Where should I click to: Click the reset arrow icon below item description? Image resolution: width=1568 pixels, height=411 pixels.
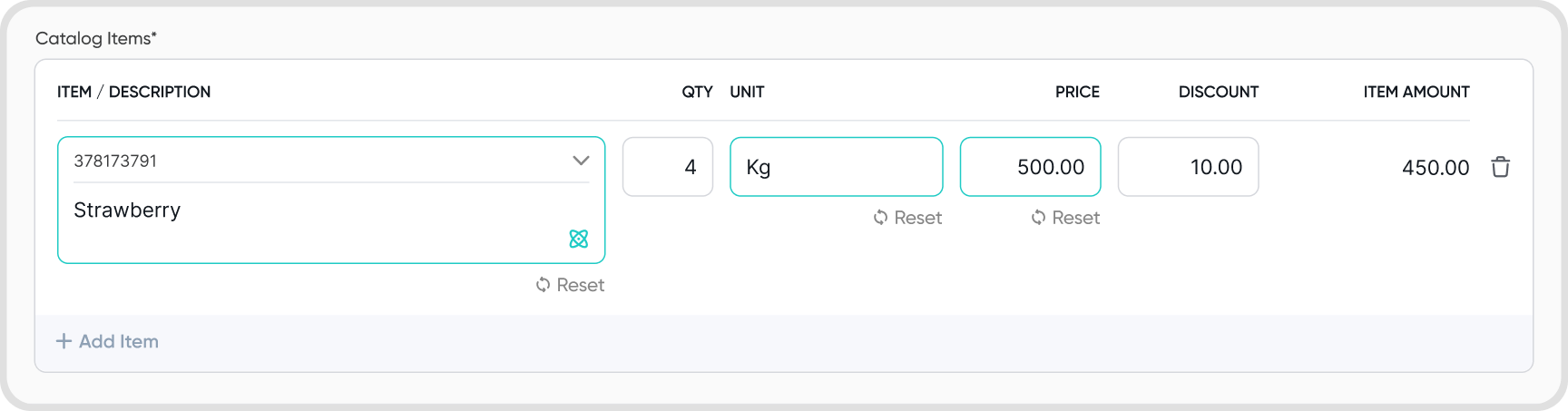coord(543,285)
